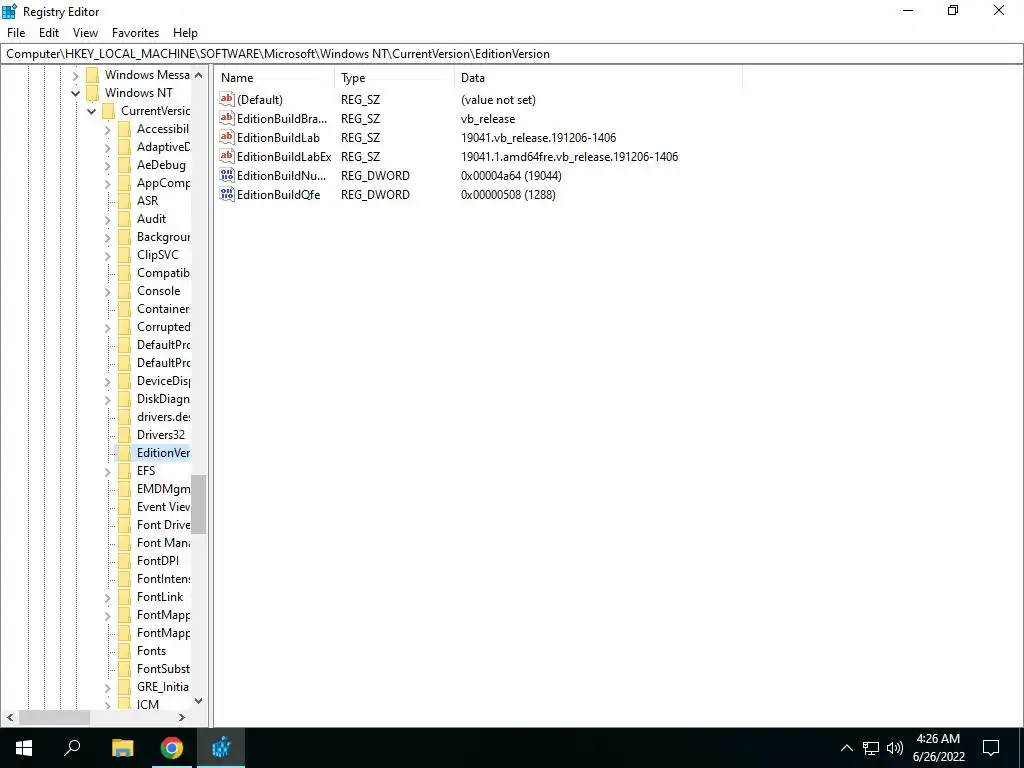Viewport: 1024px width, 768px height.
Task: Click the Registry Editor taskbar icon
Action: pos(221,748)
